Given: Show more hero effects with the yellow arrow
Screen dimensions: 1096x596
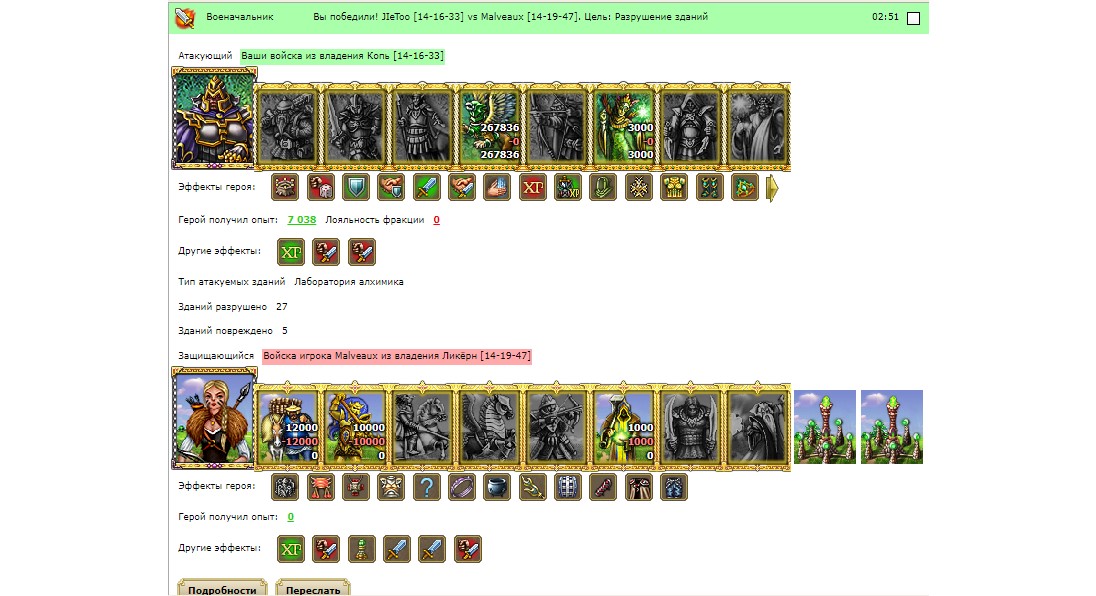Looking at the screenshot, I should coord(772,188).
